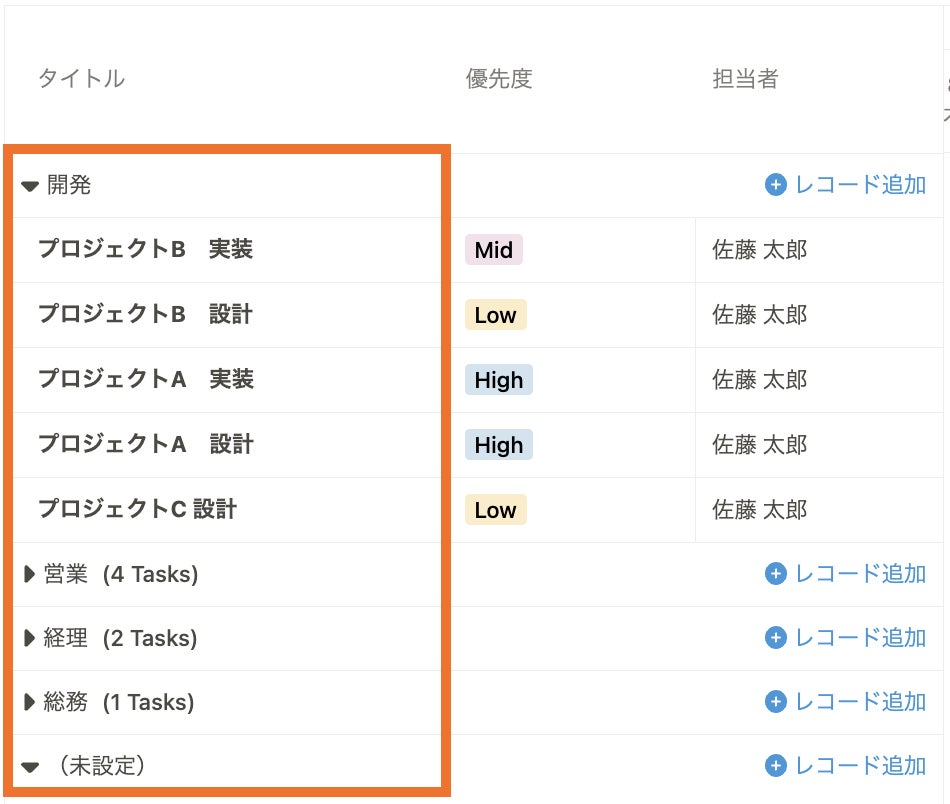
Task: Click the Mid priority tag
Action: (494, 250)
